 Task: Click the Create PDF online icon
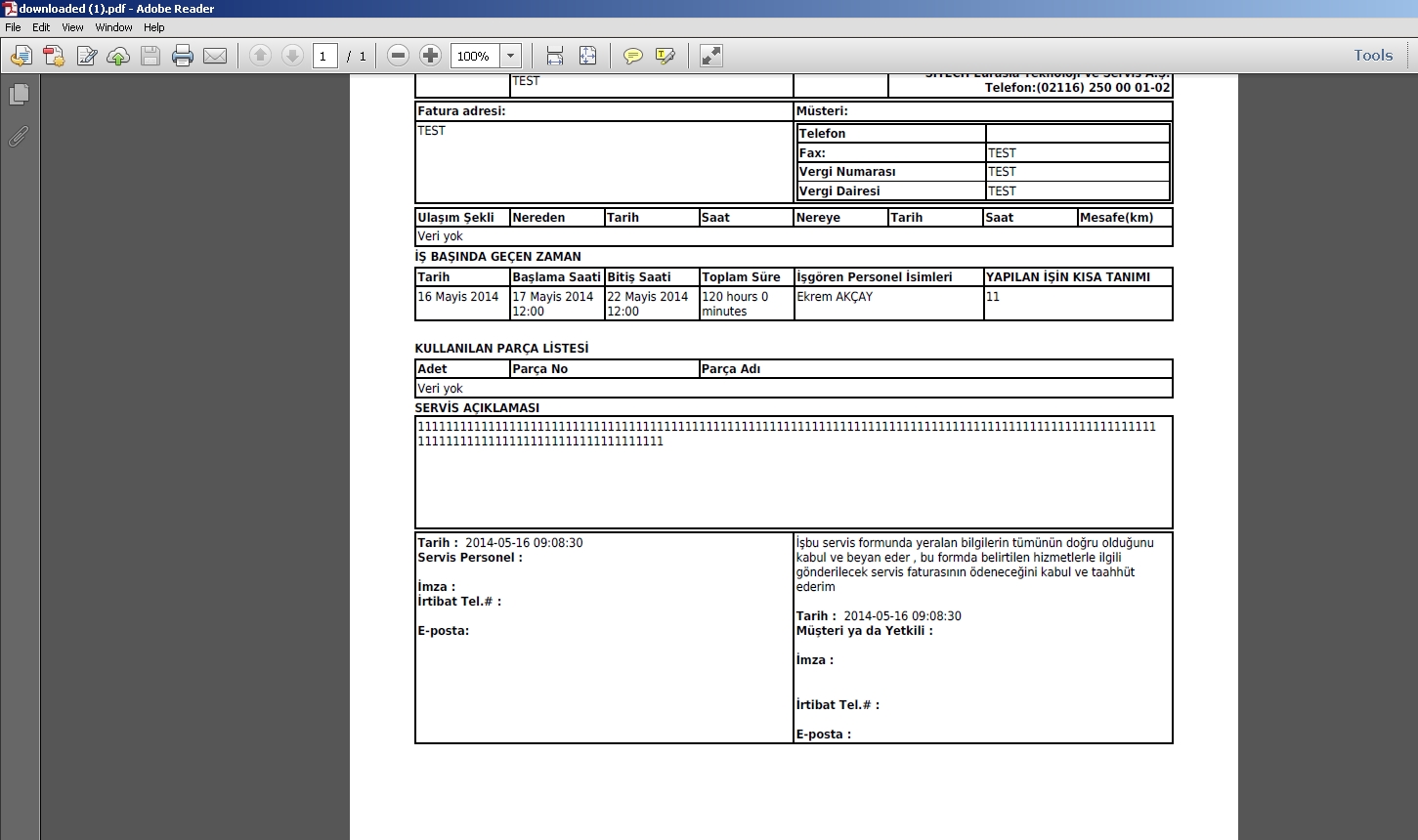pos(54,56)
